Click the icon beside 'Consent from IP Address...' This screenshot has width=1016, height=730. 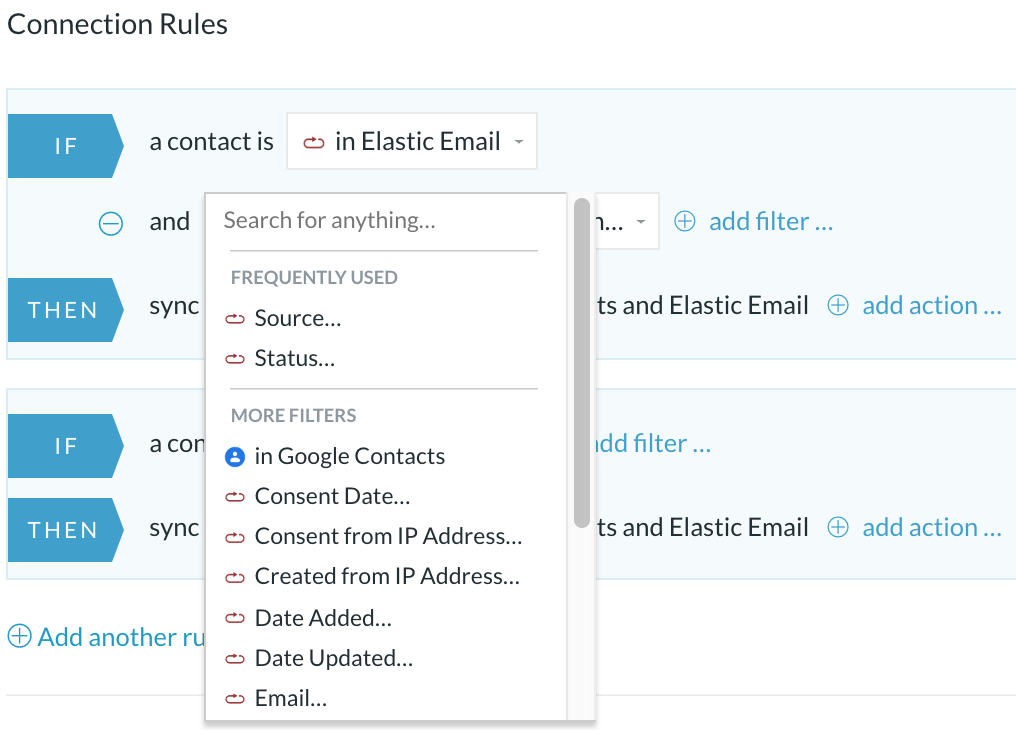pyautogui.click(x=235, y=537)
